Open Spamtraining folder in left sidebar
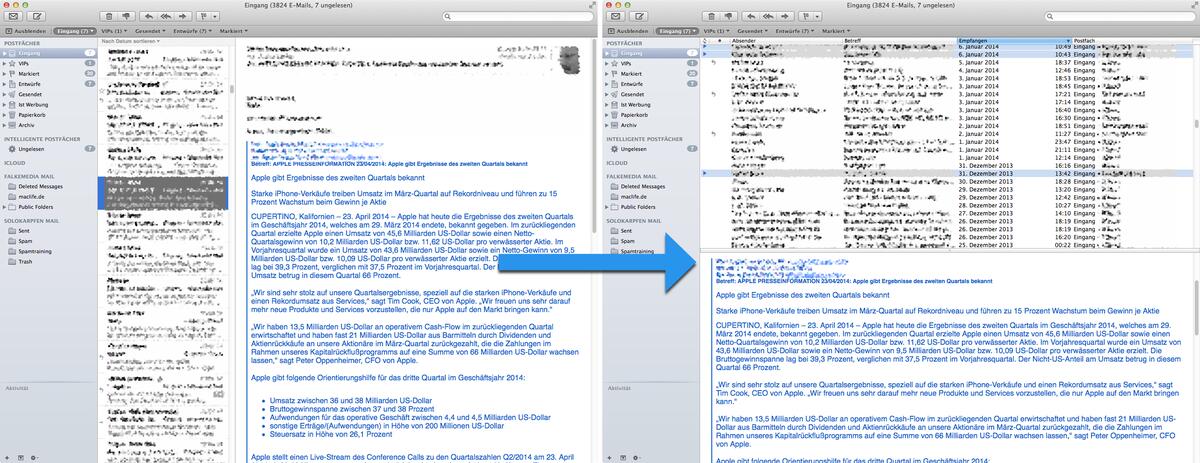Viewport: 1200px width, 463px height. 49,251
